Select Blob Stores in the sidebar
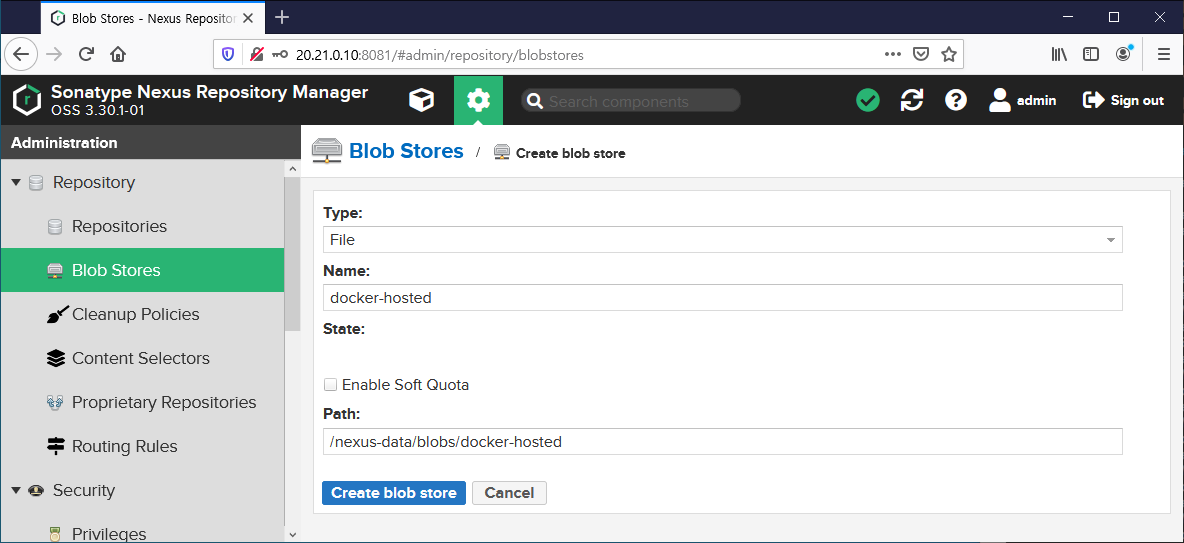The height and width of the screenshot is (543, 1184). 142,270
